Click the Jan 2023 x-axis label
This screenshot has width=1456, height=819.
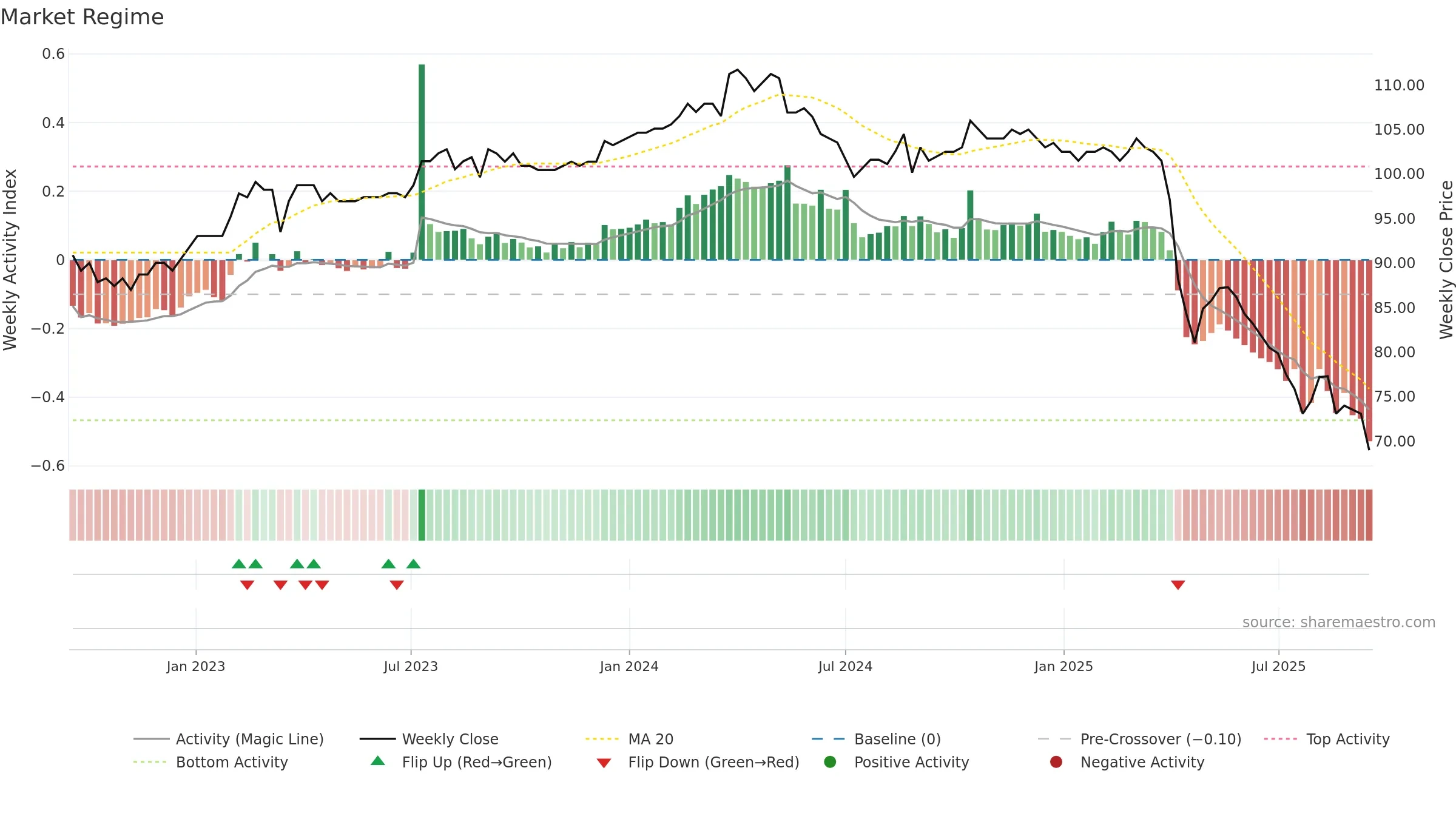point(196,666)
